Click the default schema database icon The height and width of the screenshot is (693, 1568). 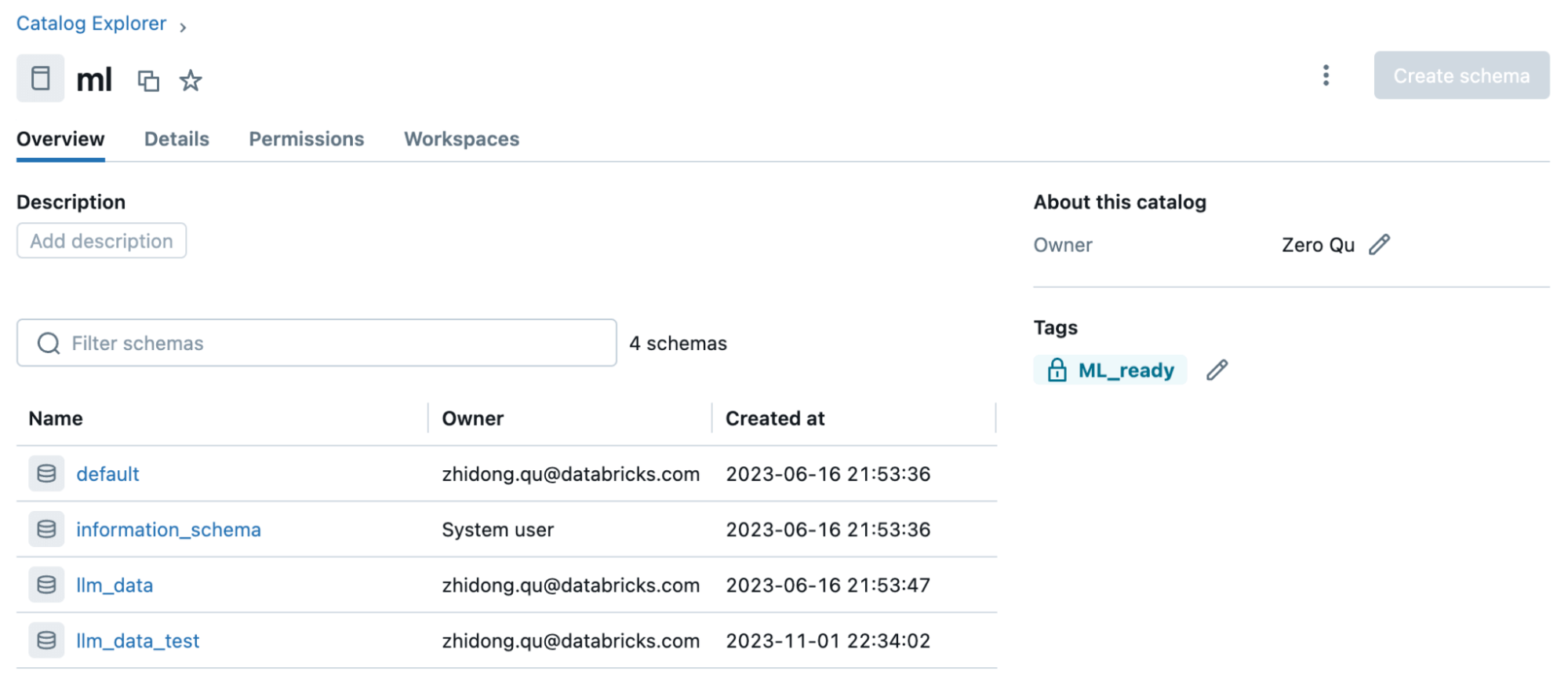[46, 474]
